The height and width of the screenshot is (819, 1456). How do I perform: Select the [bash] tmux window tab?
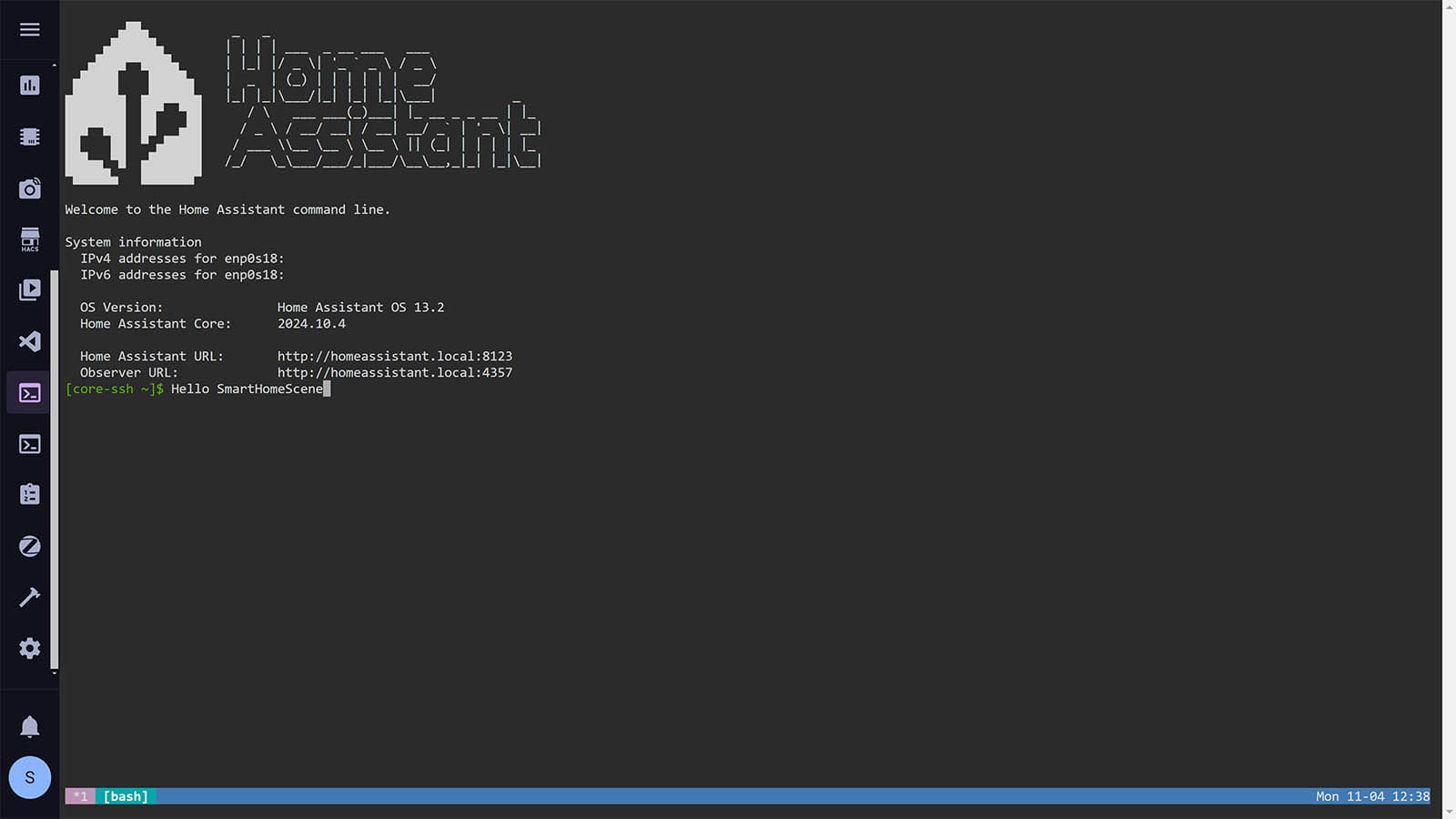[x=126, y=796]
